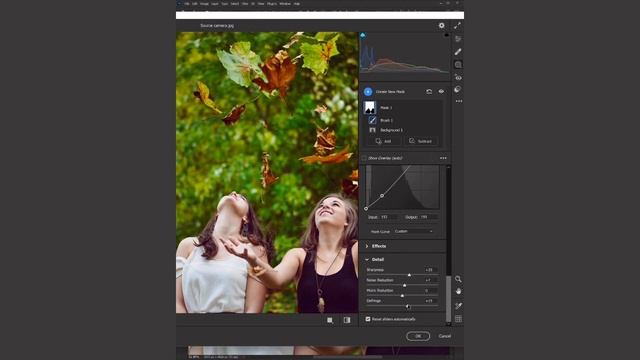The image size is (640, 360).
Task: Switch to single view preview icon
Action: click(x=330, y=320)
